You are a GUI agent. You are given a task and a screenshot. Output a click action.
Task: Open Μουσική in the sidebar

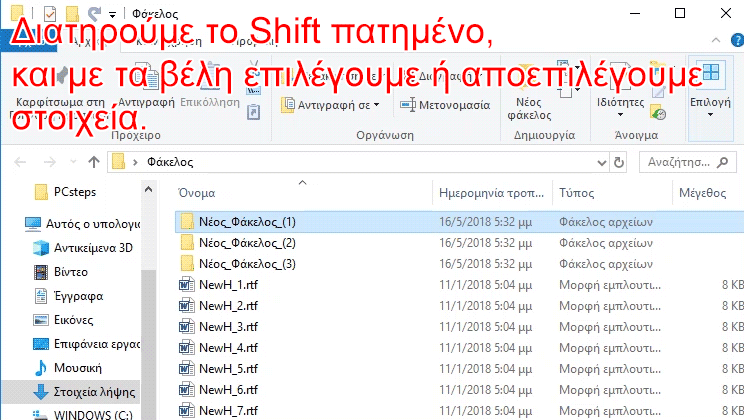[68, 368]
